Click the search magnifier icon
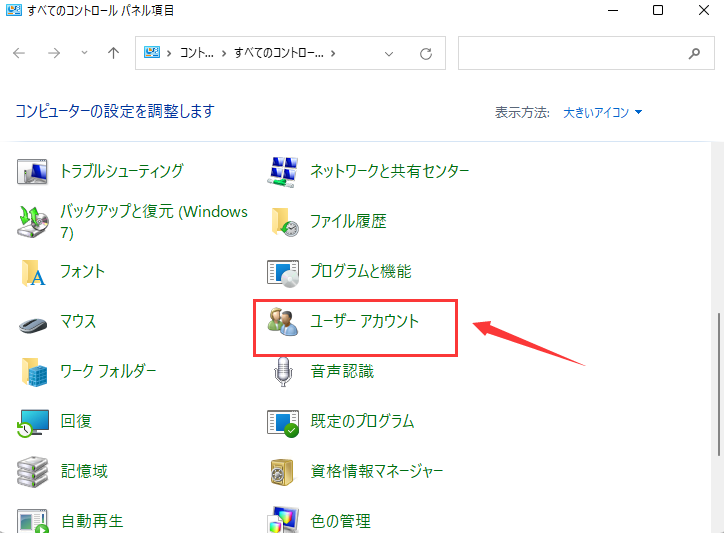The height and width of the screenshot is (533, 724). (x=694, y=54)
